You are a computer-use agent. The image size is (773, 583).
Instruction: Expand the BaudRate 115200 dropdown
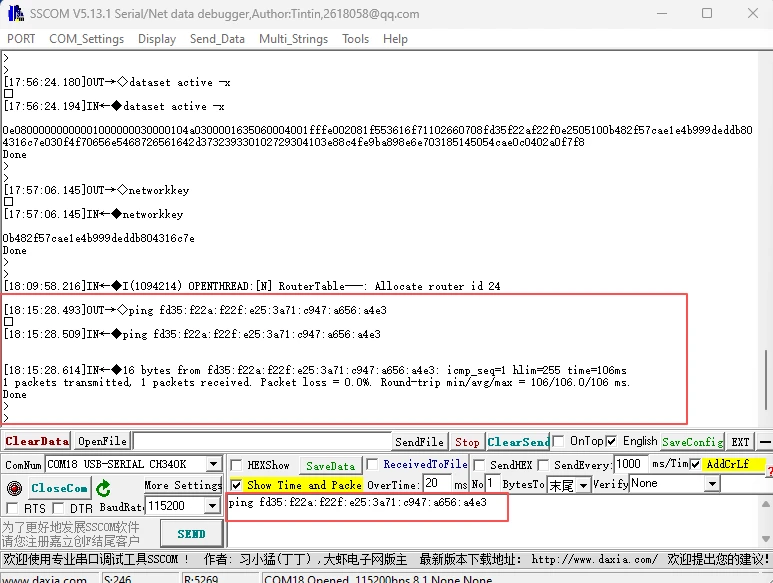pyautogui.click(x=213, y=507)
